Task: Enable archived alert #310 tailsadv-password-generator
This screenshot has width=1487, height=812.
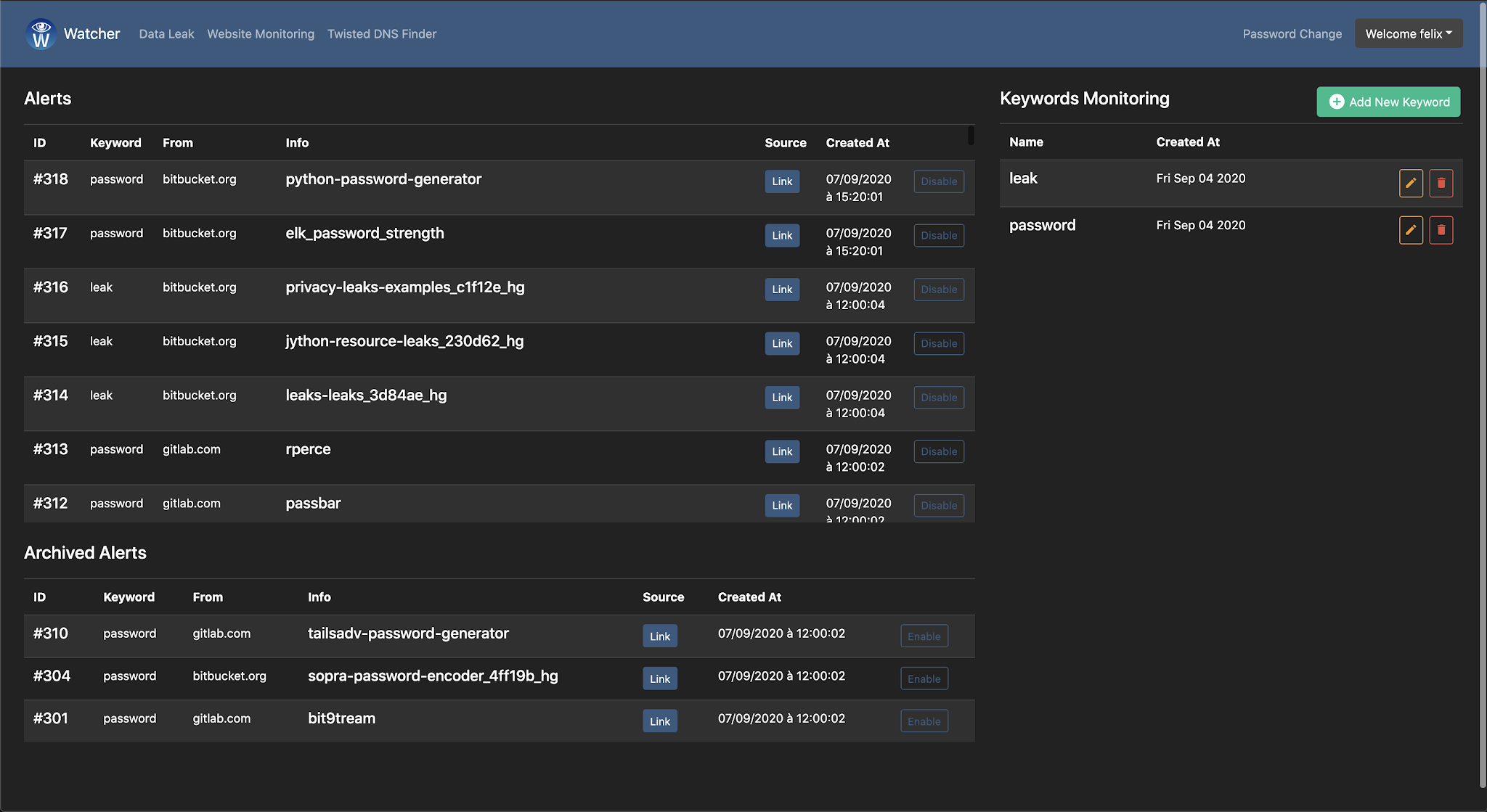Action: (924, 636)
